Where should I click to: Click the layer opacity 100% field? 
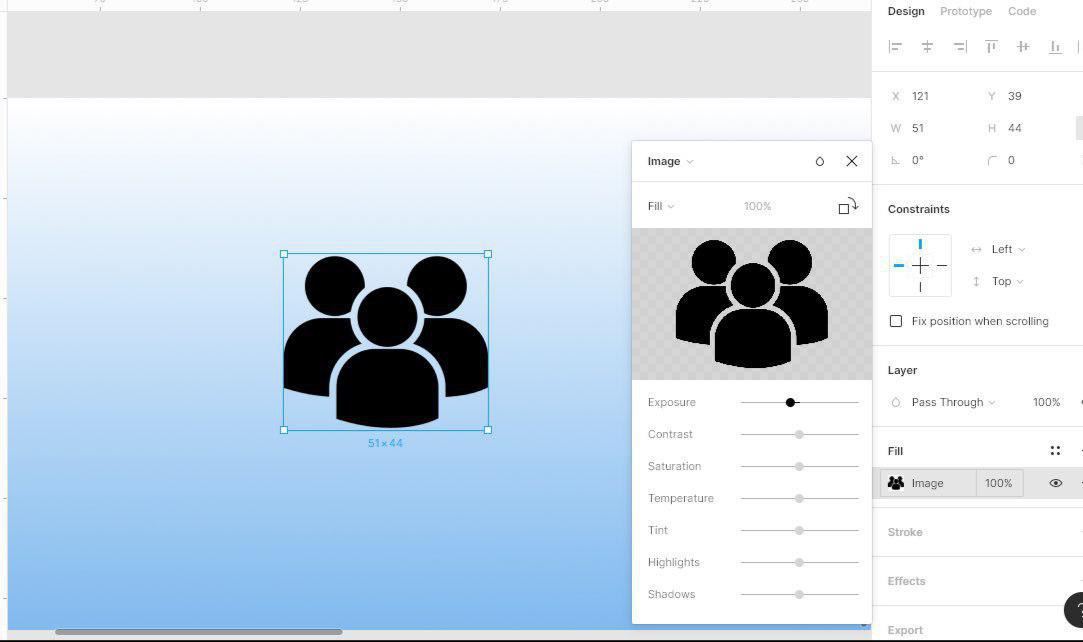point(1046,402)
